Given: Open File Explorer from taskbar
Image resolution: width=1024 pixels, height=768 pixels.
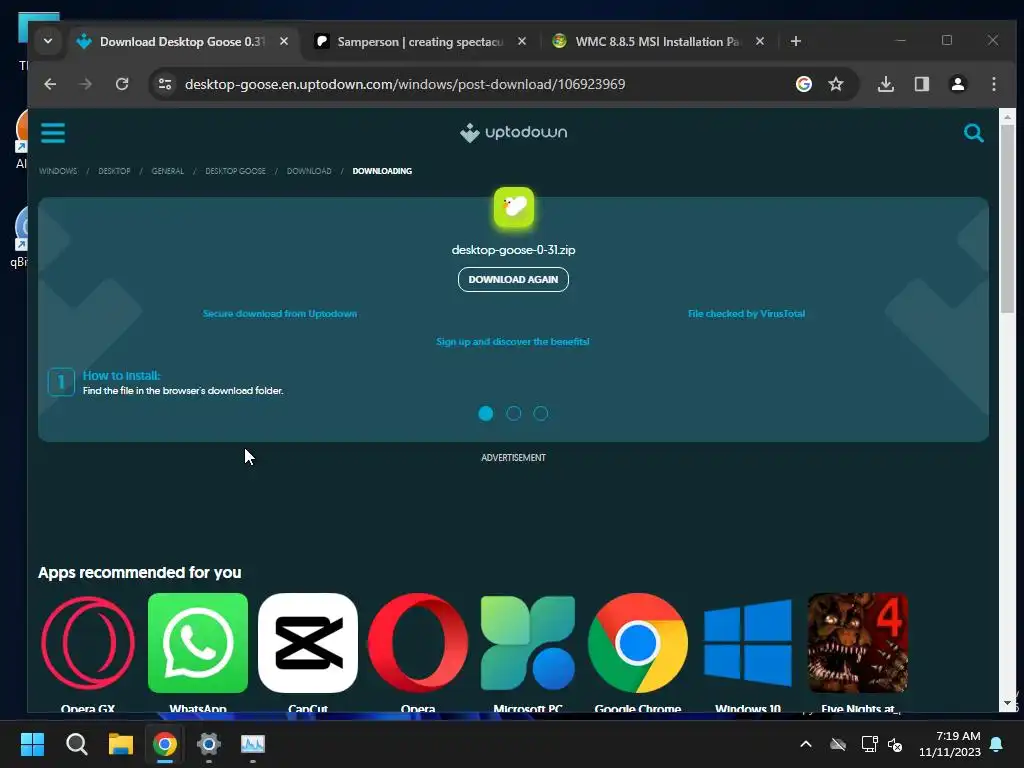Looking at the screenshot, I should [x=121, y=744].
